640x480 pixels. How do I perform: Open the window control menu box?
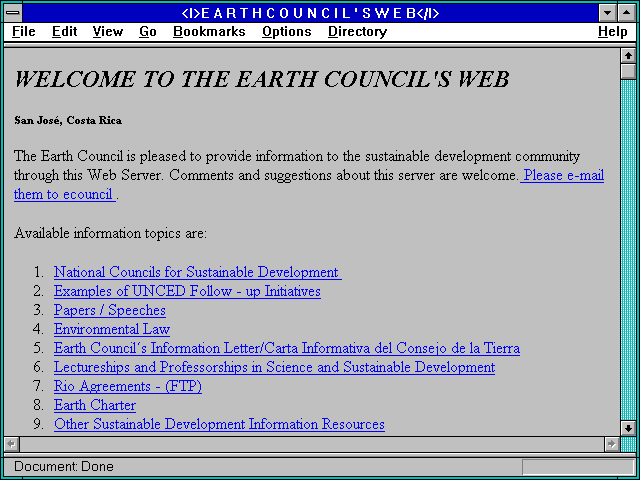click(x=13, y=13)
